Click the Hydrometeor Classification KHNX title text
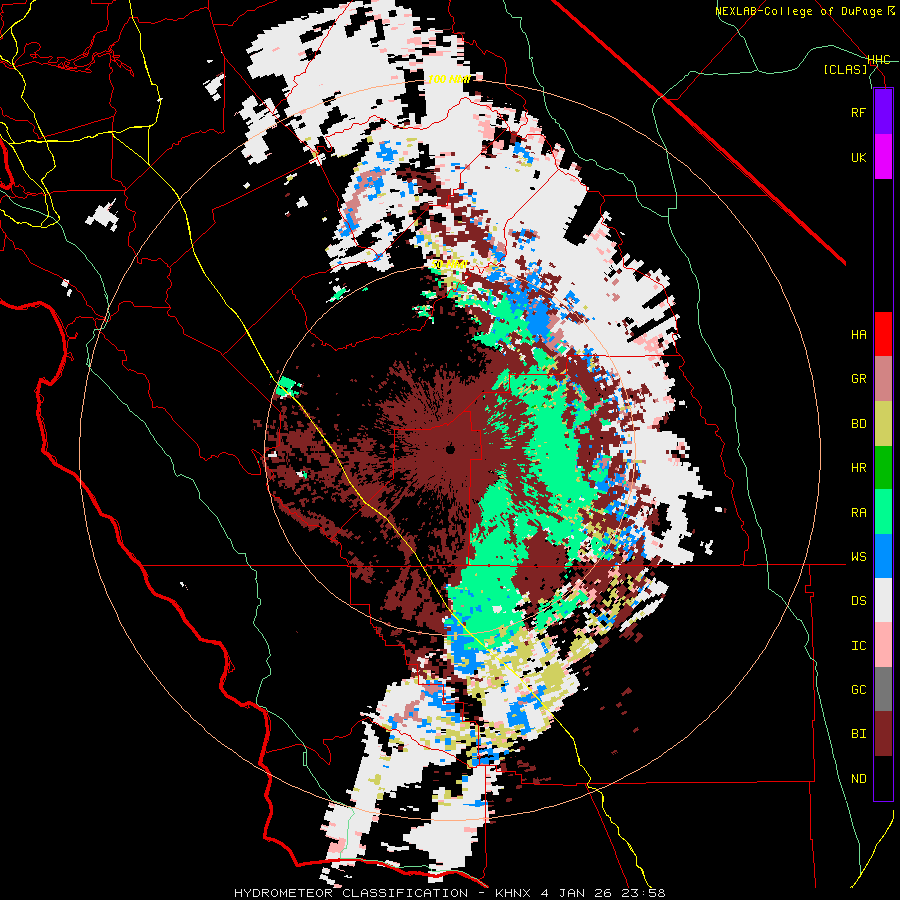This screenshot has height=900, width=900. [450, 893]
